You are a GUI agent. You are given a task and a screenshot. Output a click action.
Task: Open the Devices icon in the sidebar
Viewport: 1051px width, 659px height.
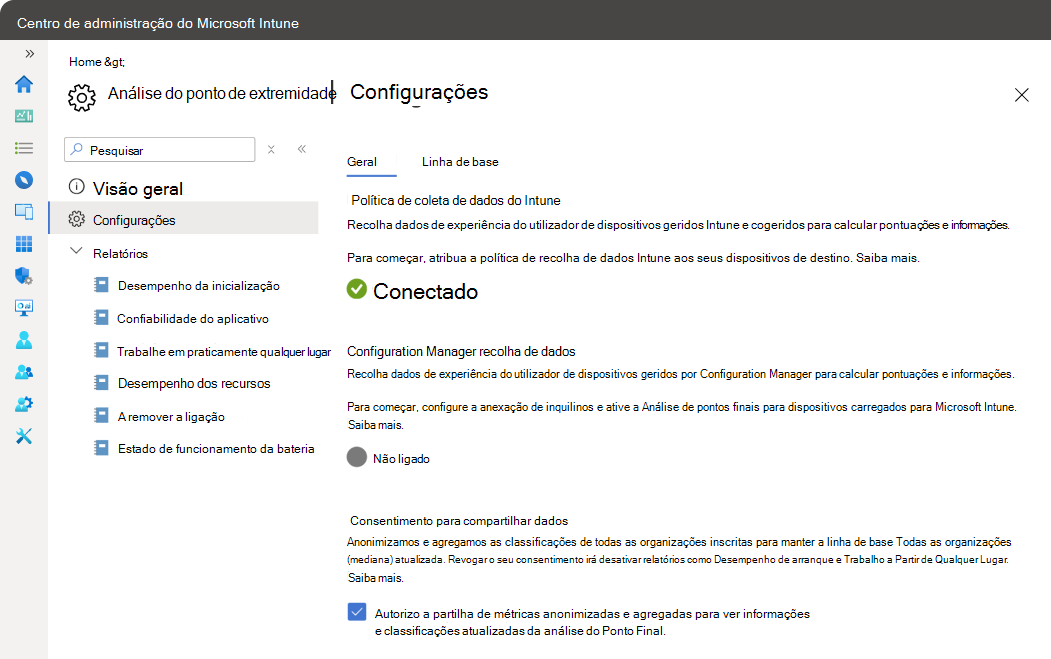pos(24,212)
